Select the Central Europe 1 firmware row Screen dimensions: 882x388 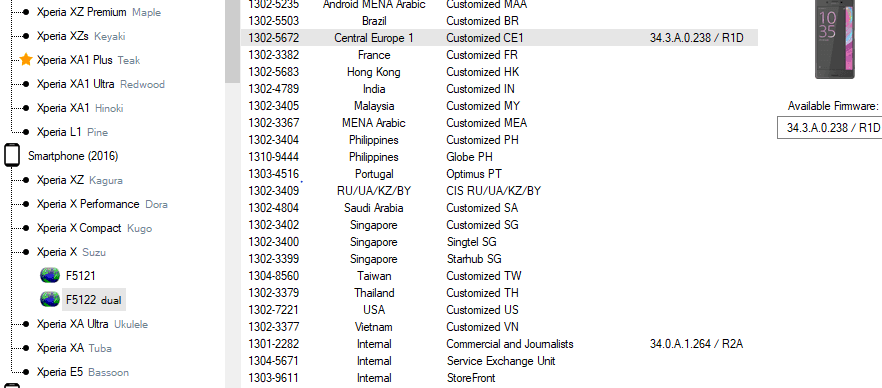[499, 38]
